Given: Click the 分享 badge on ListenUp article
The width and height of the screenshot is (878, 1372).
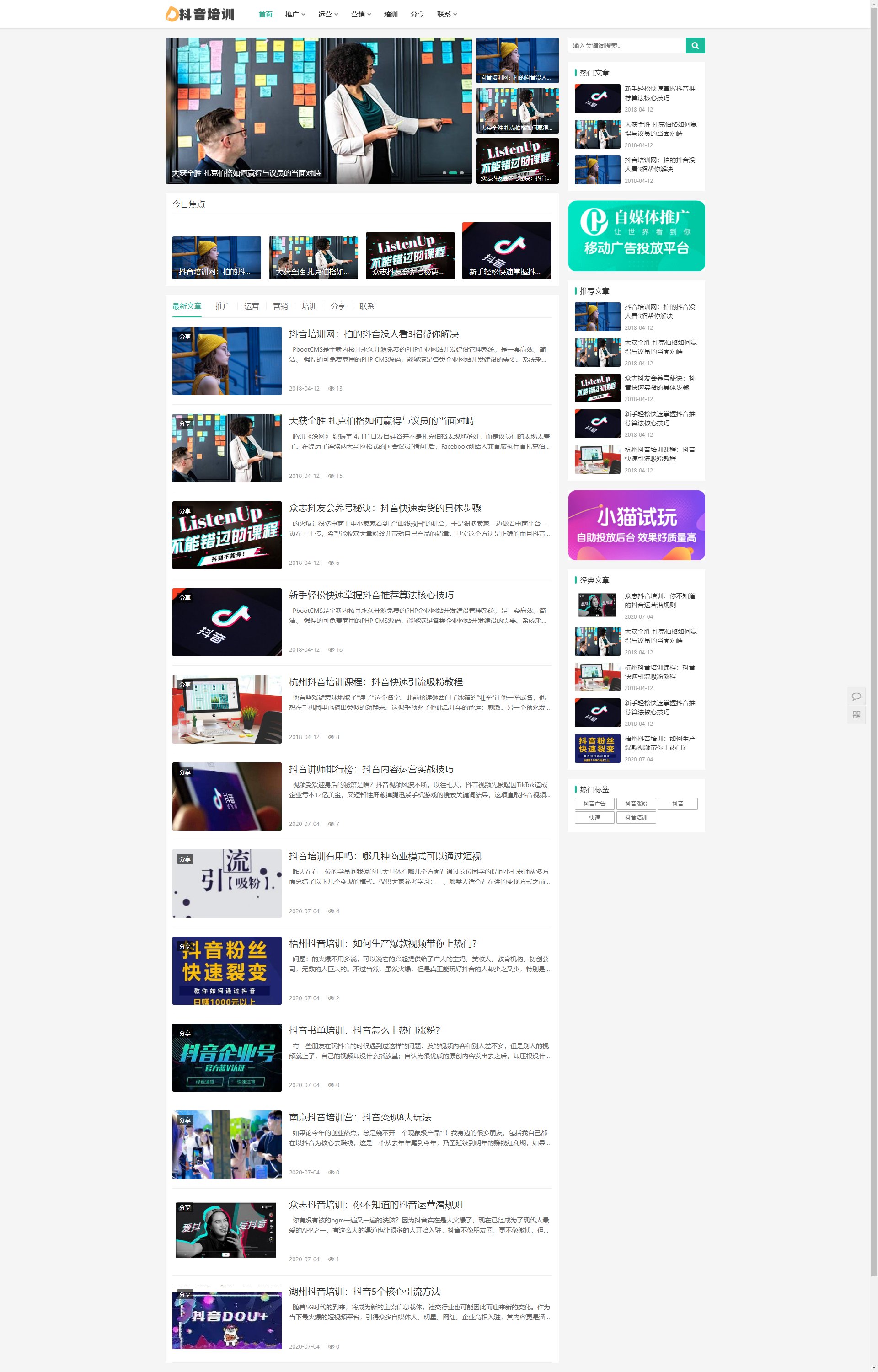Looking at the screenshot, I should 185,511.
